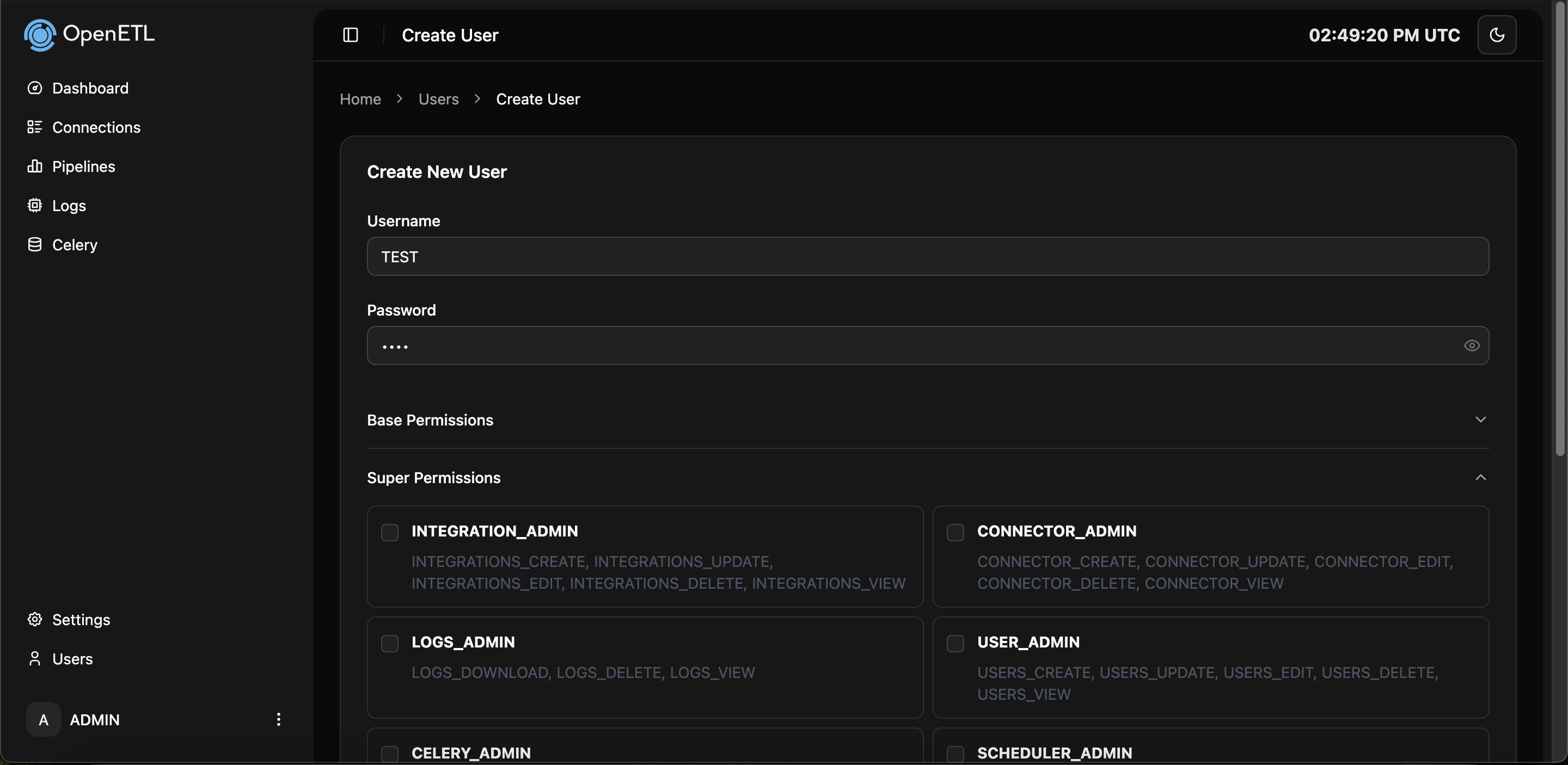
Task: Toggle the sidebar panel icon
Action: pos(351,35)
